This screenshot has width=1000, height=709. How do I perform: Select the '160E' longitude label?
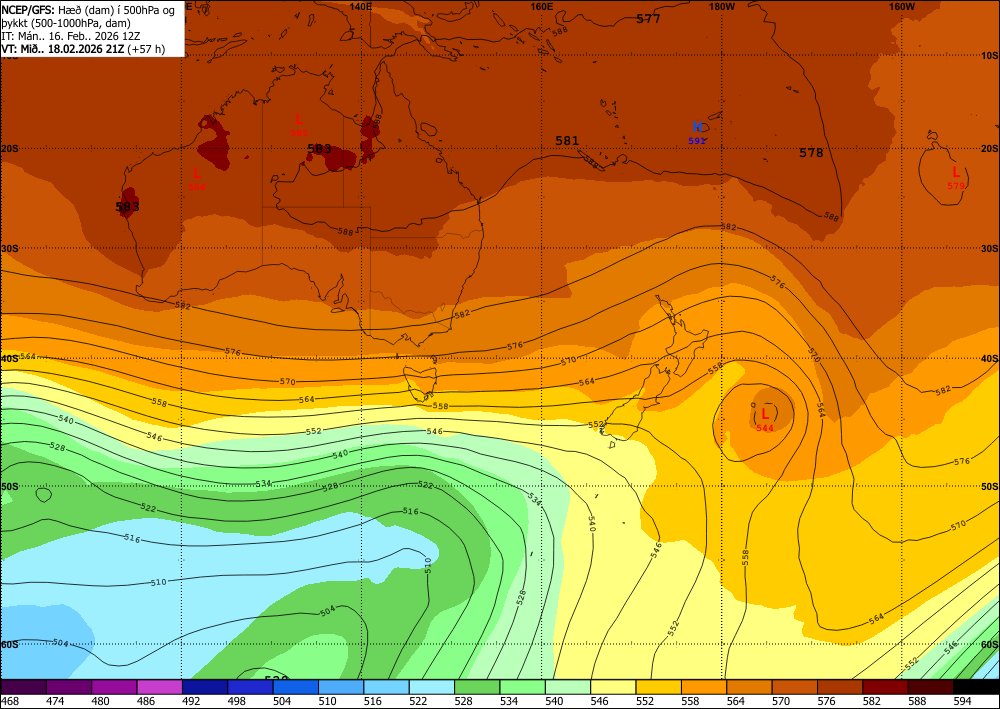pos(541,6)
